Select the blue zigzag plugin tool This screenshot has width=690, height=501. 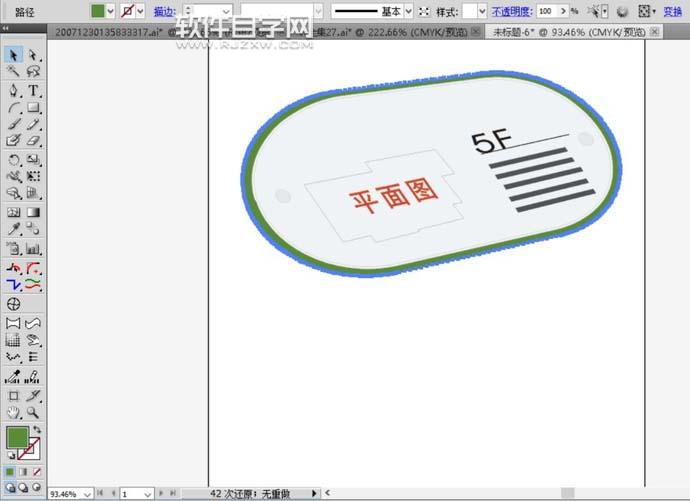click(13, 285)
